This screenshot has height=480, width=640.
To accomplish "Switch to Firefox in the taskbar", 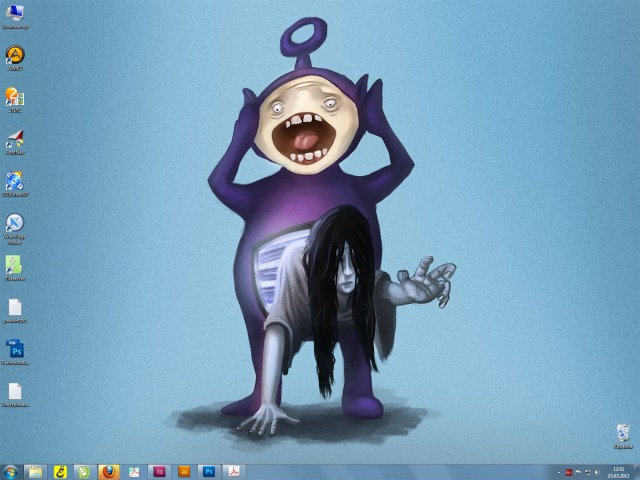I will click(109, 472).
